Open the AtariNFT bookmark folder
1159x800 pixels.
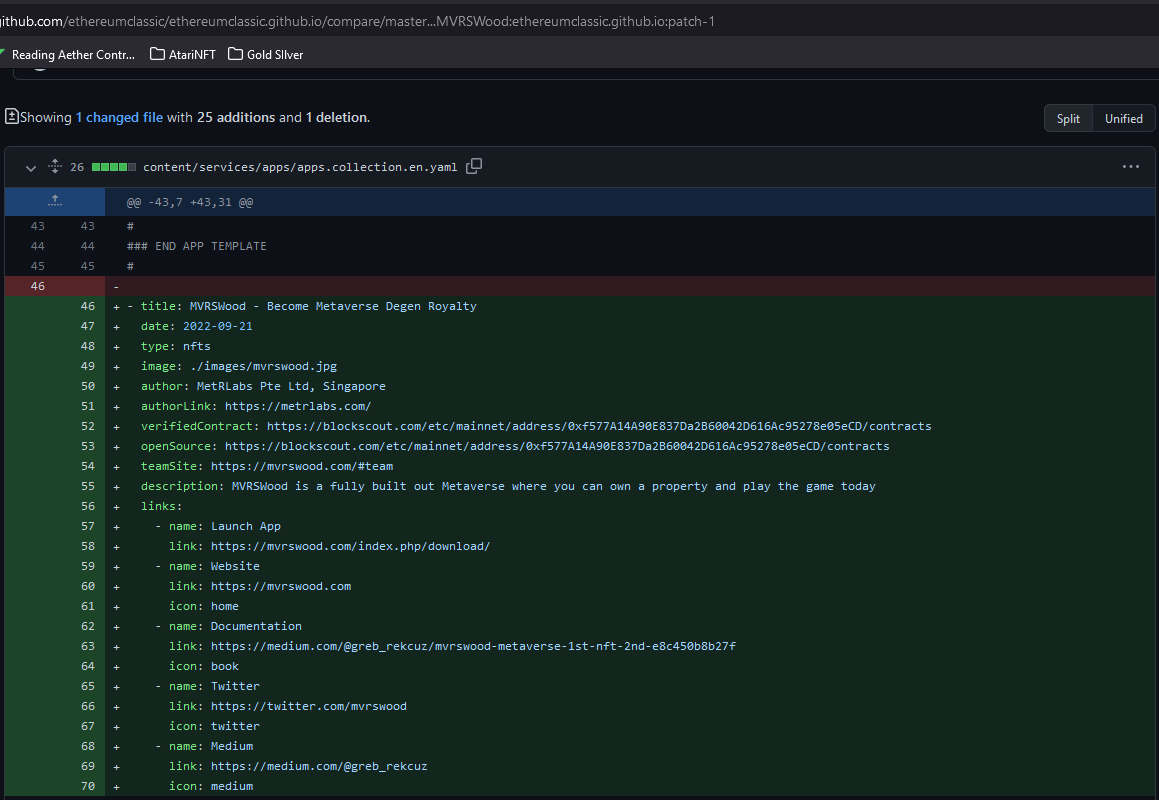(x=183, y=54)
